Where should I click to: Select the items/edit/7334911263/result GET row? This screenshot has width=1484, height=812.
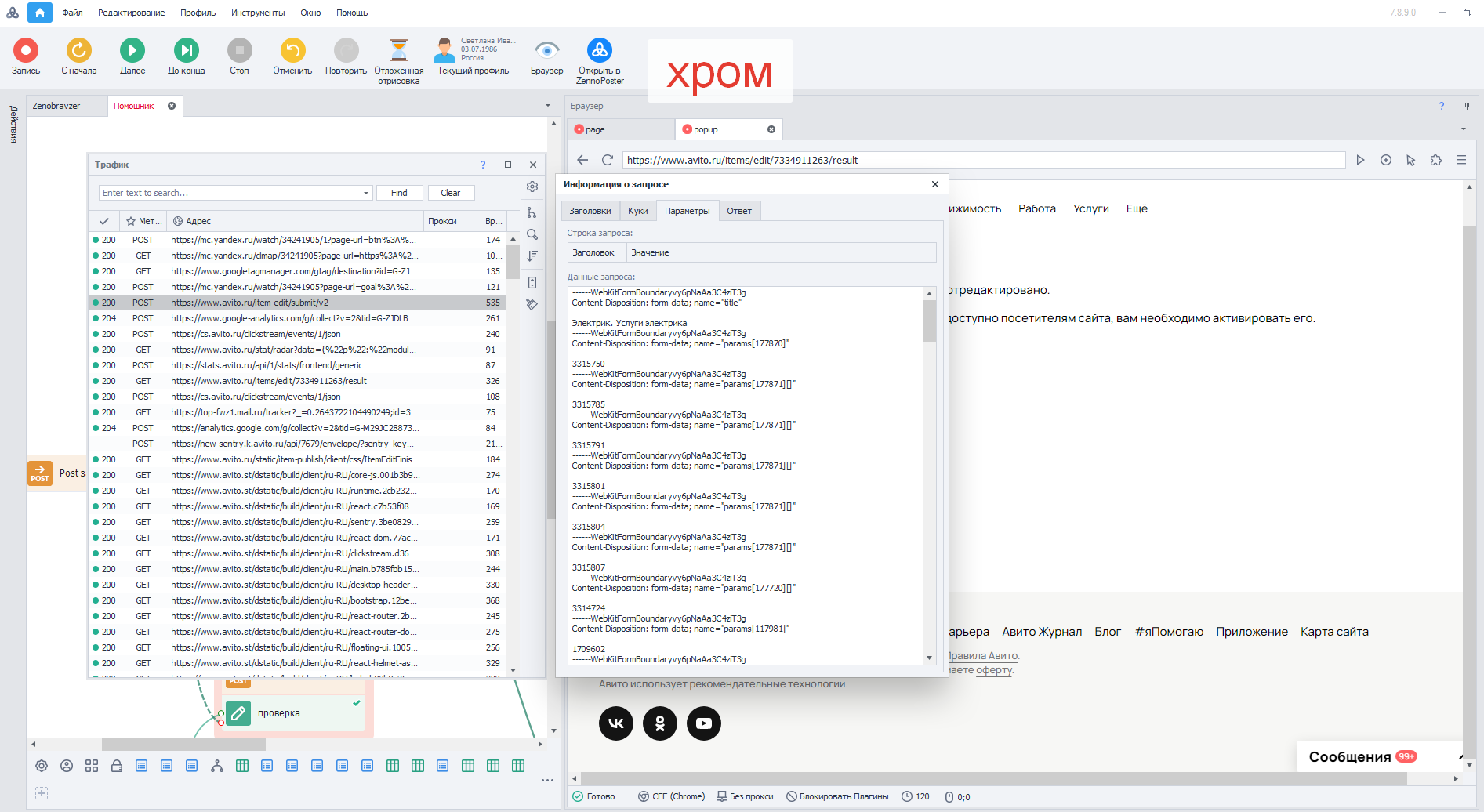(x=298, y=381)
